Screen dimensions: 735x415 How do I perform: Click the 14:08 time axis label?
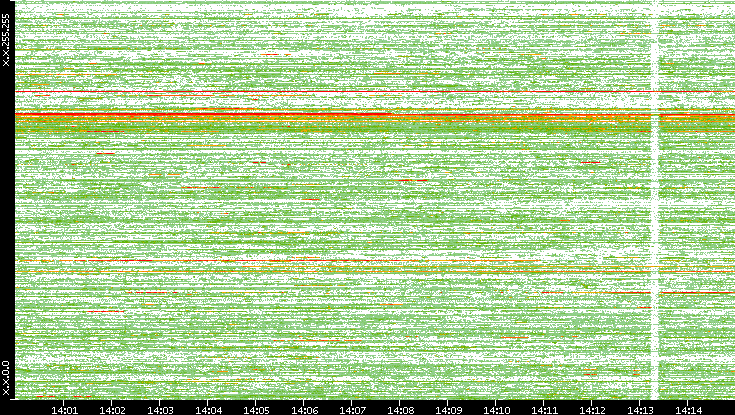pyautogui.click(x=400, y=410)
